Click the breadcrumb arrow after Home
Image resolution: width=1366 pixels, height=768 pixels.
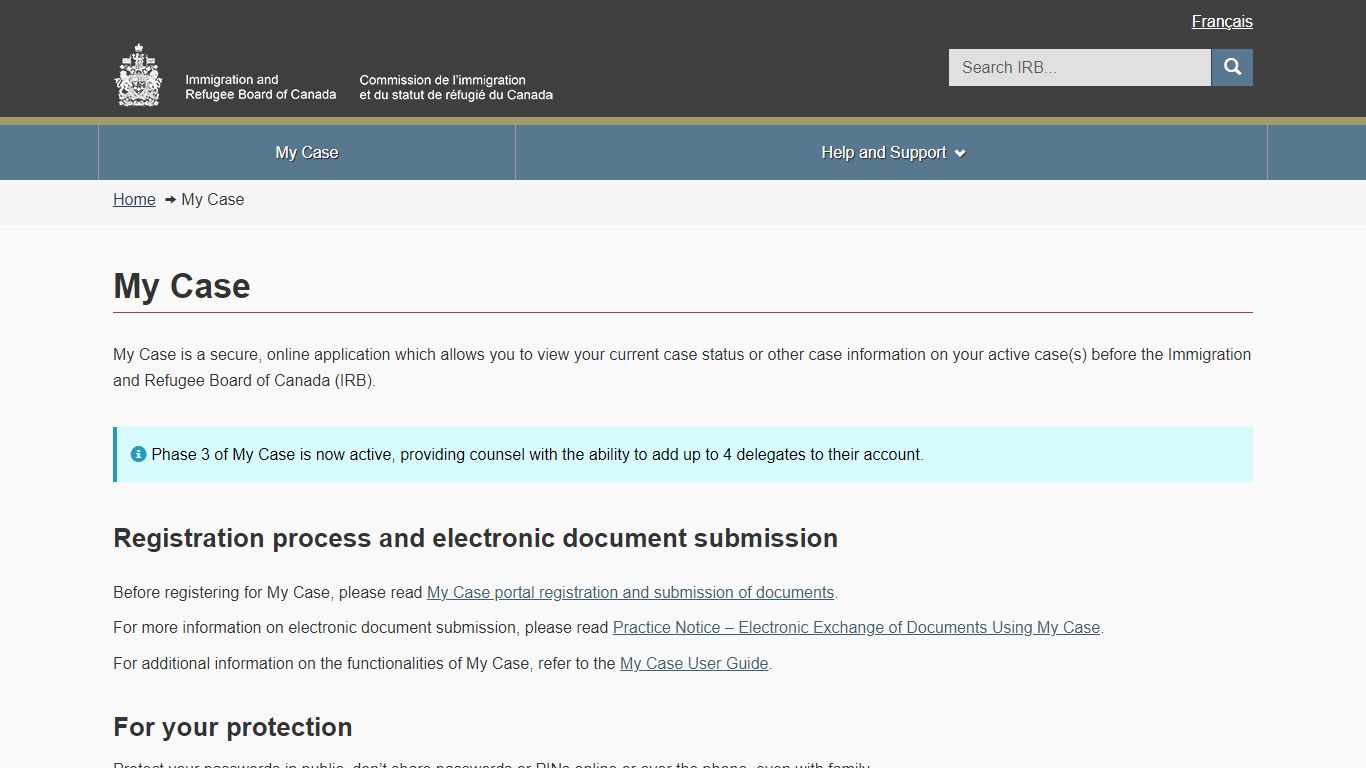click(x=169, y=200)
